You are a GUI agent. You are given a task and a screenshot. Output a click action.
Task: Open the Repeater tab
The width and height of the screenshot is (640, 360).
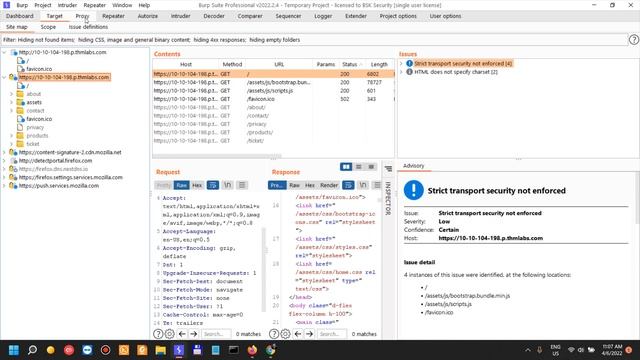tap(113, 16)
